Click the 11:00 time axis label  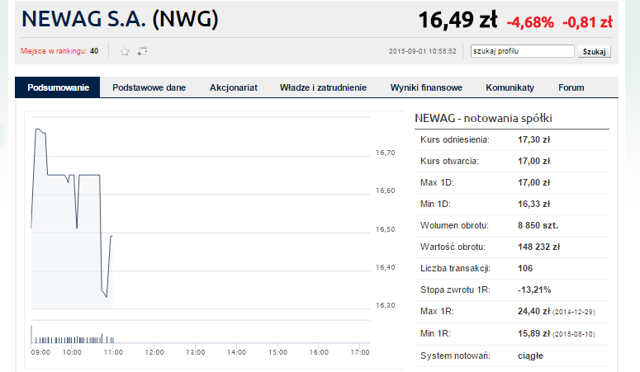(113, 352)
